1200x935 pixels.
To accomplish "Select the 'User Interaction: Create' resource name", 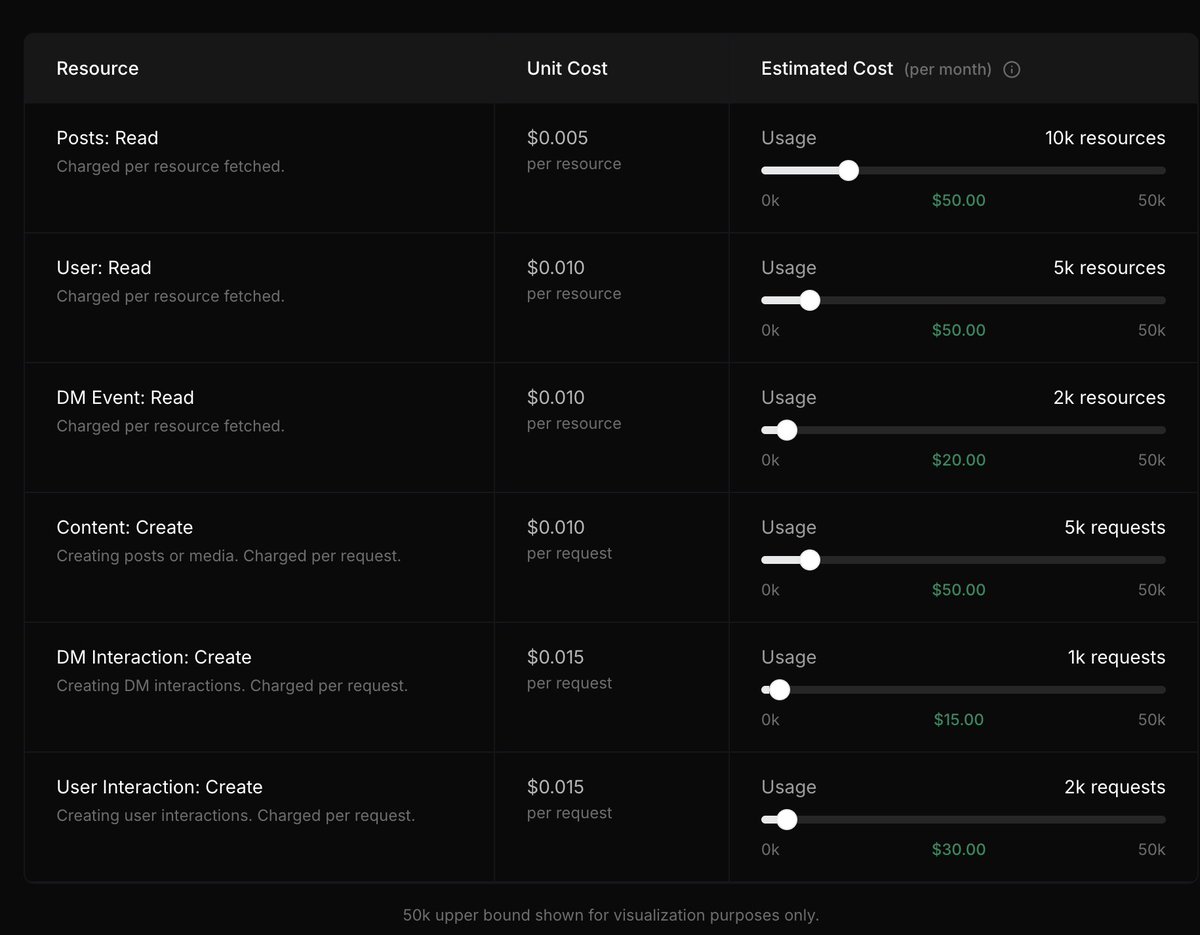I will (x=160, y=788).
